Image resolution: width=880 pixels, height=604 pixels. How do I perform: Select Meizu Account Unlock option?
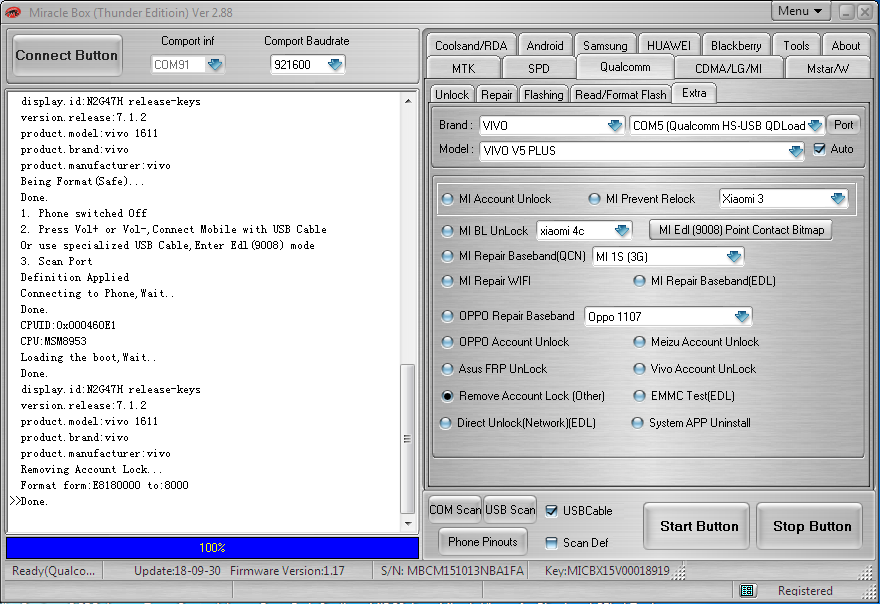pyautogui.click(x=639, y=342)
